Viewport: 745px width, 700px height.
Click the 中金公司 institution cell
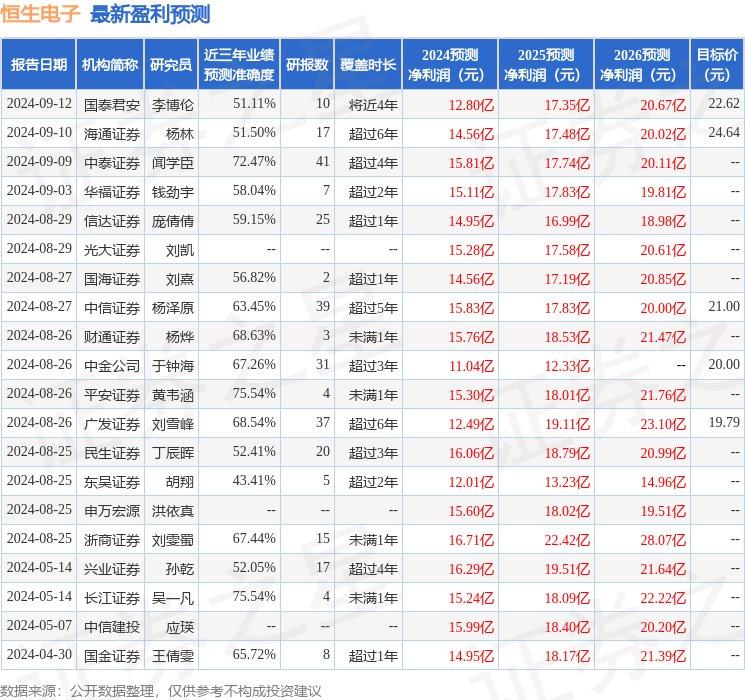pos(112,365)
